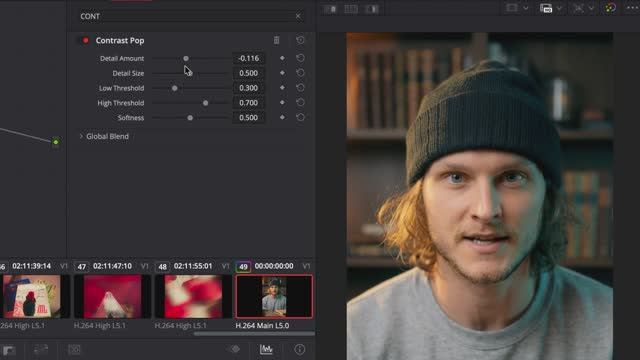
Task: Reset the whole Contrast Pop effect
Action: click(x=300, y=40)
